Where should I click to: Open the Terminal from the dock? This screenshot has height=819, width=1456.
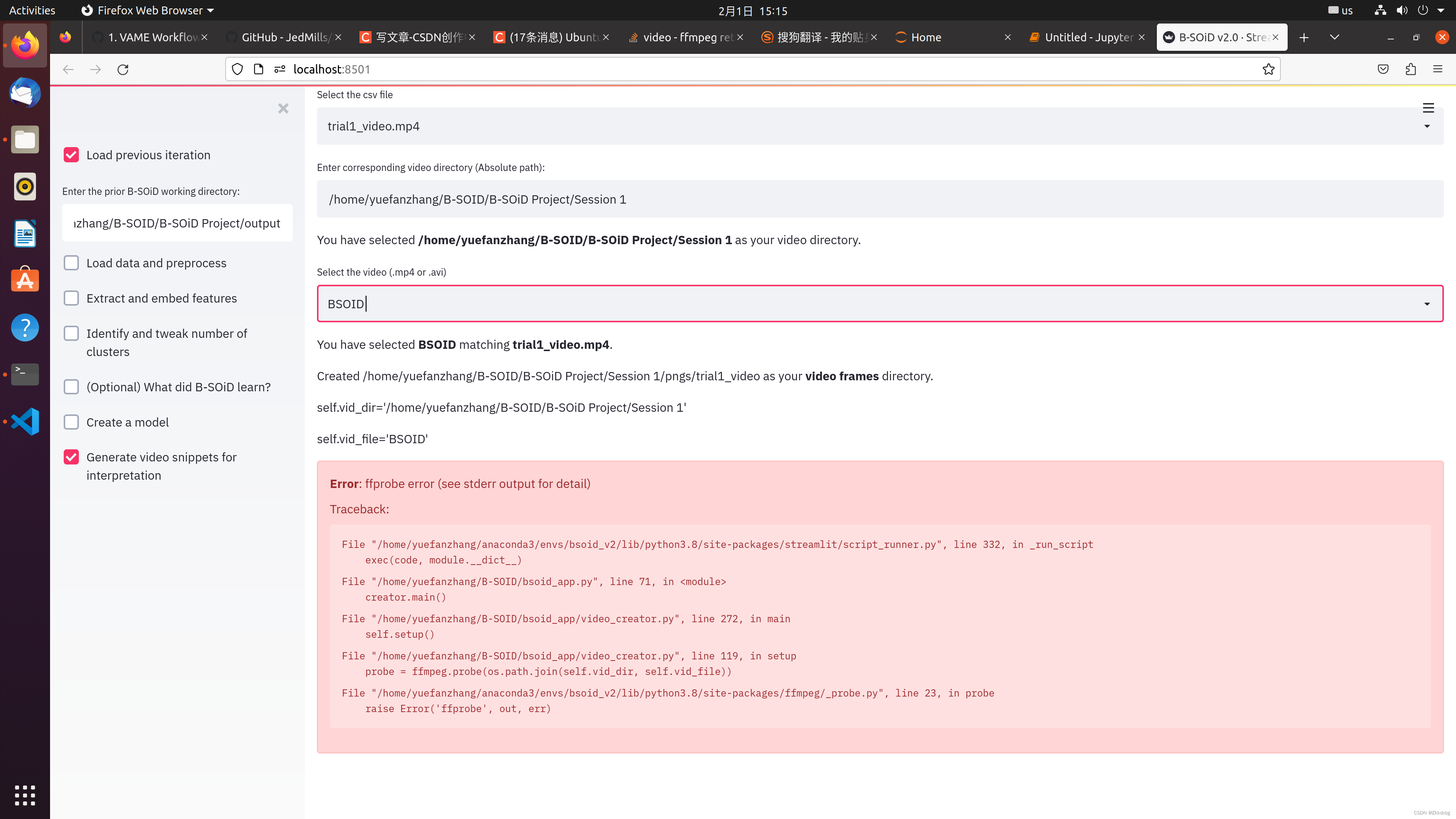pyautogui.click(x=25, y=374)
